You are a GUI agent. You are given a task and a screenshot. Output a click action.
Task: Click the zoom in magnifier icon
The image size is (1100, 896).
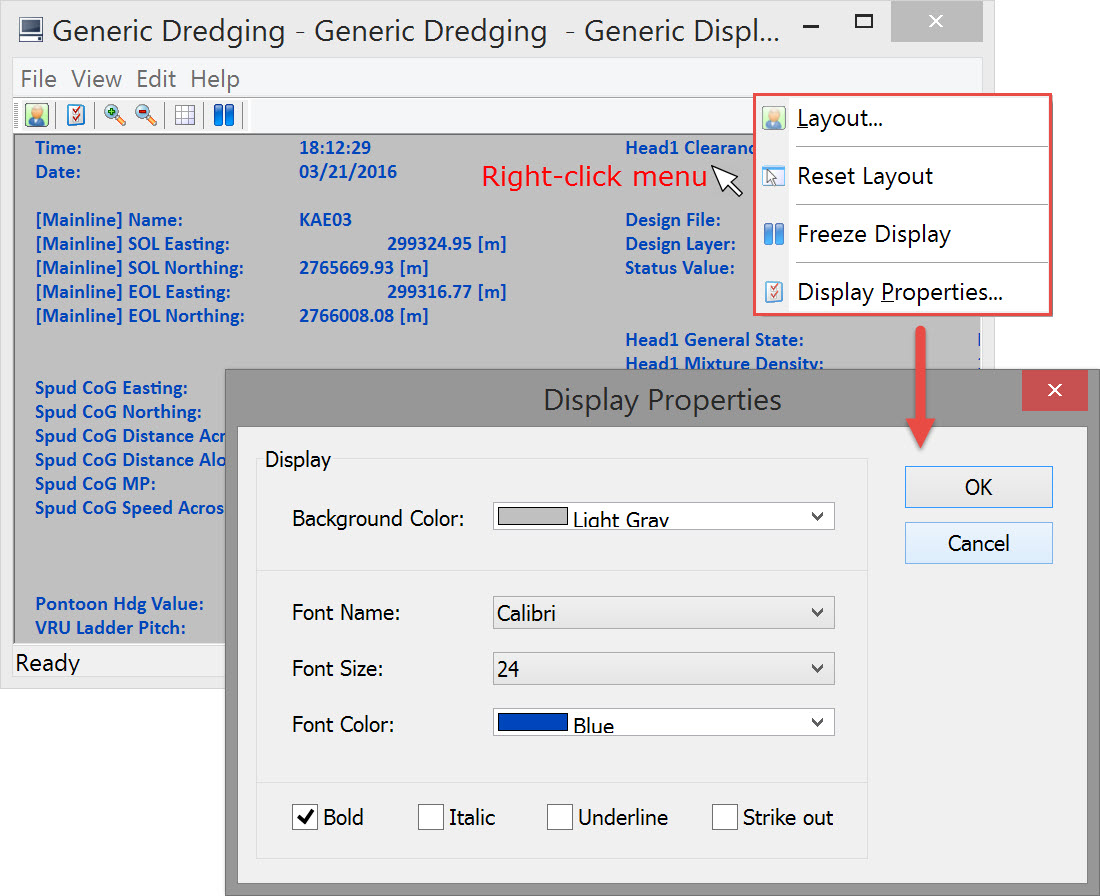(115, 115)
